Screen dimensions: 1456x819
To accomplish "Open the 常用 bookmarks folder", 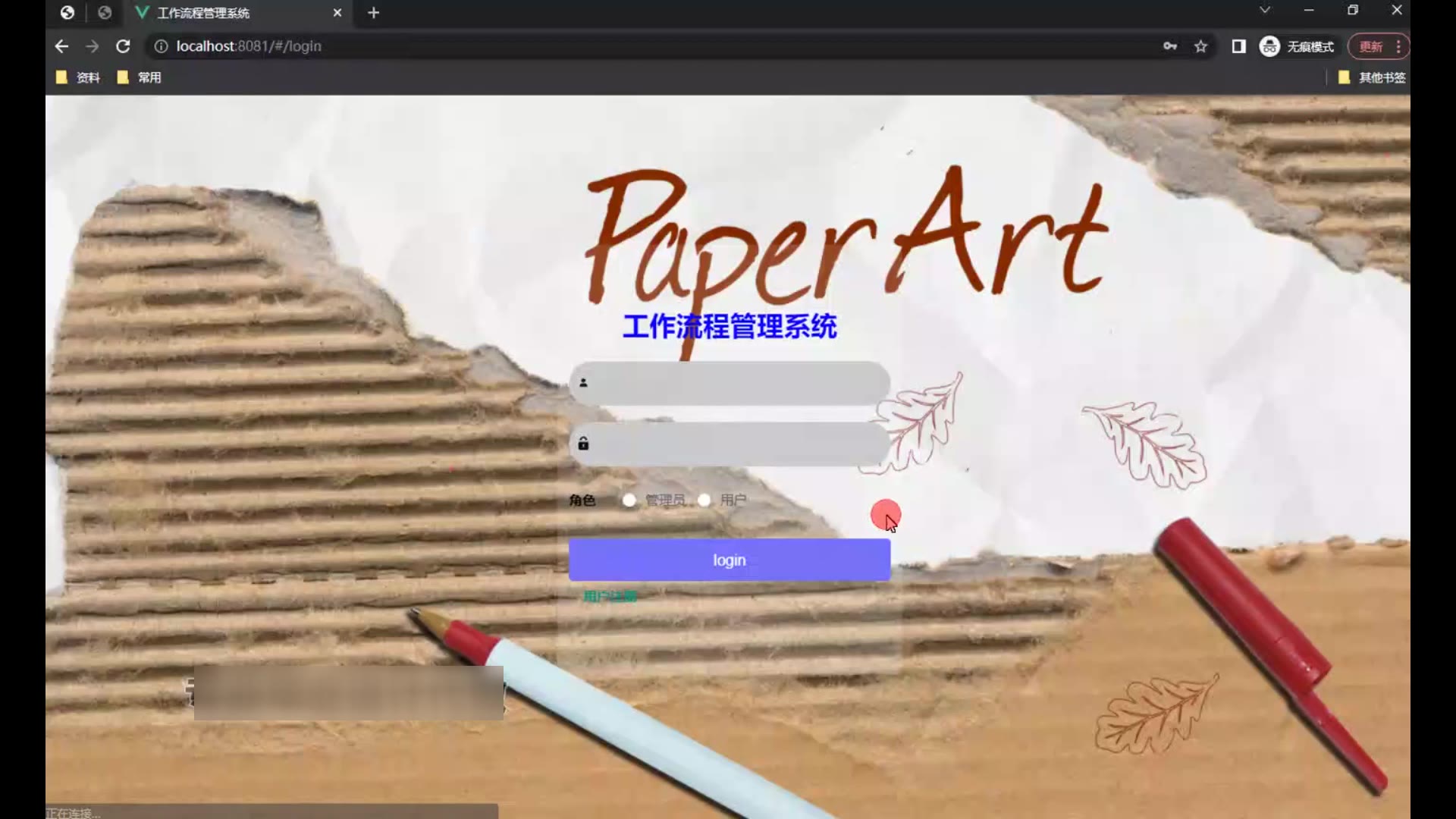I will [140, 77].
